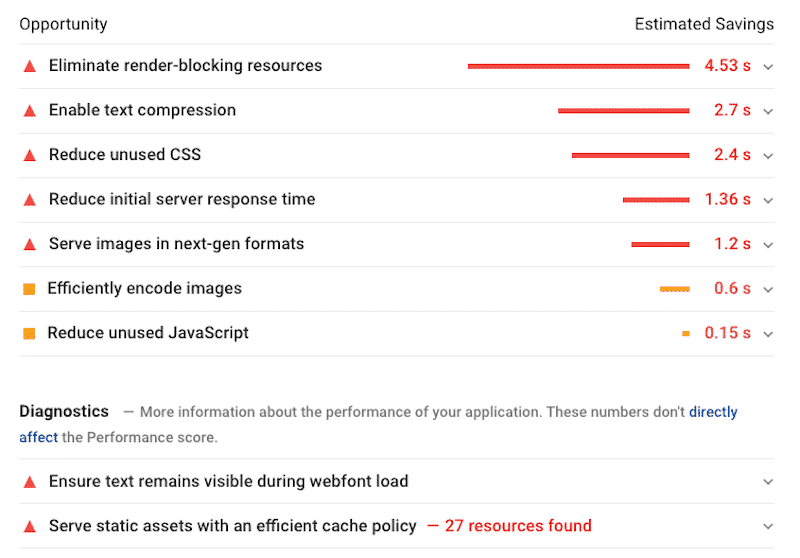Click red triangle beside Serve images in next-gen formats
Screen dimensions: 800x558
coord(29,244)
